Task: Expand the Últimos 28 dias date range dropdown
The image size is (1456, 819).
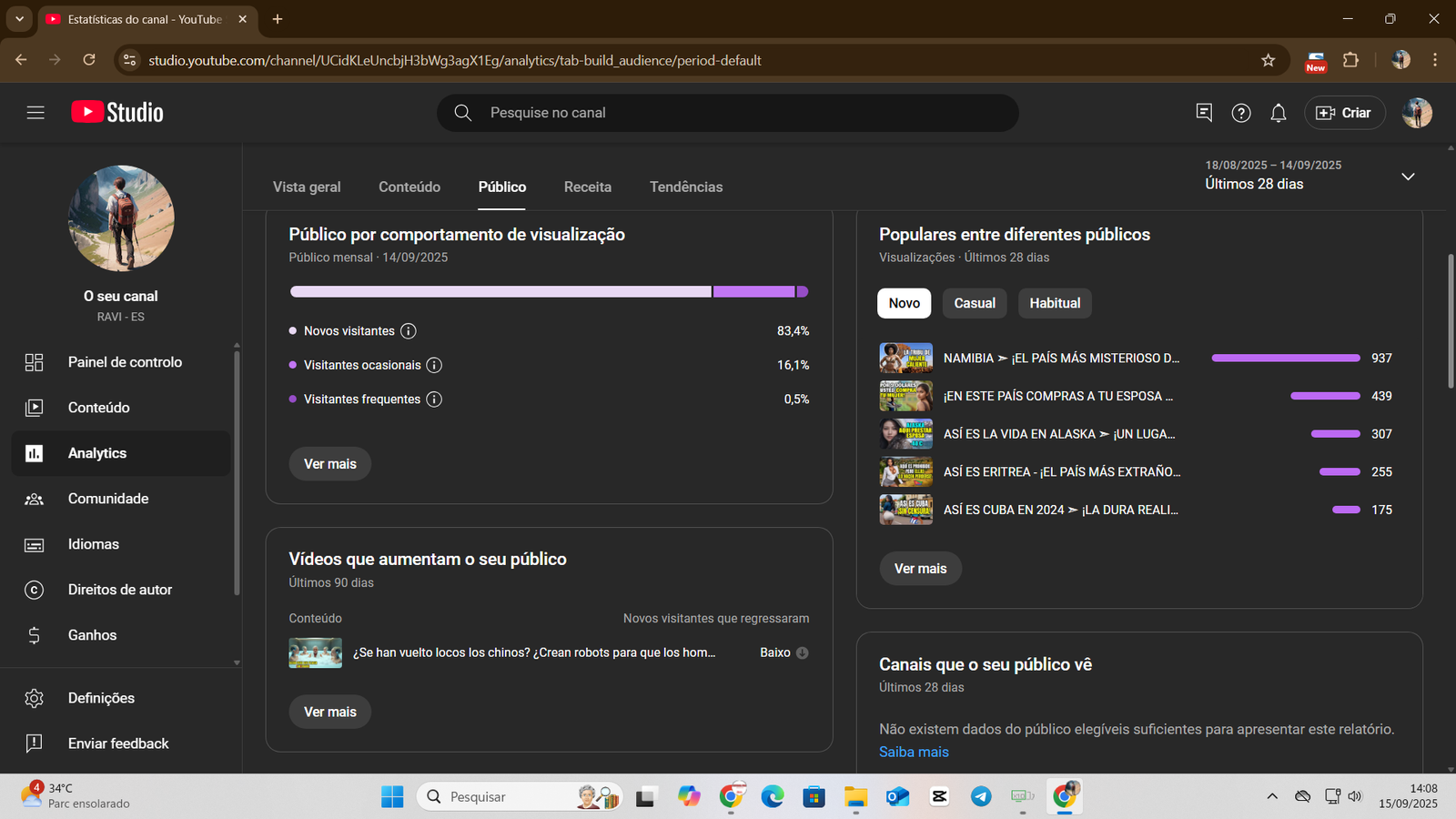Action: pos(1407,176)
